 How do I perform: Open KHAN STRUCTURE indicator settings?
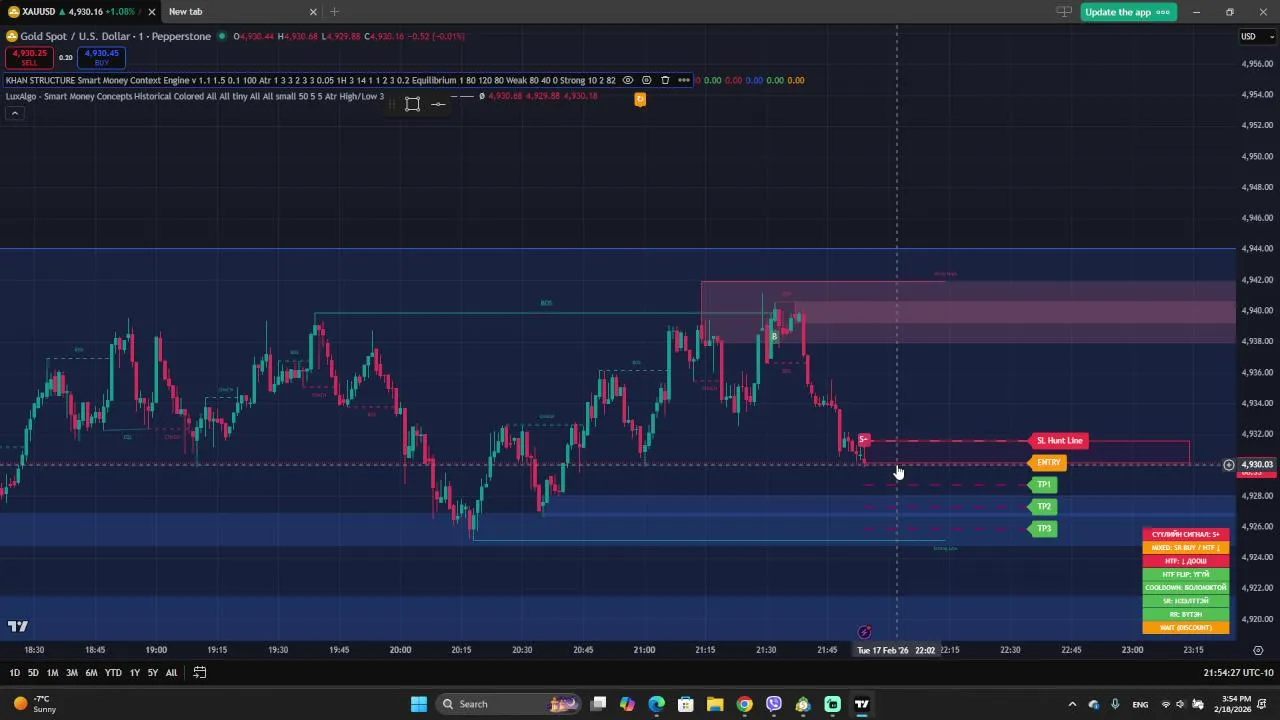pyautogui.click(x=646, y=80)
